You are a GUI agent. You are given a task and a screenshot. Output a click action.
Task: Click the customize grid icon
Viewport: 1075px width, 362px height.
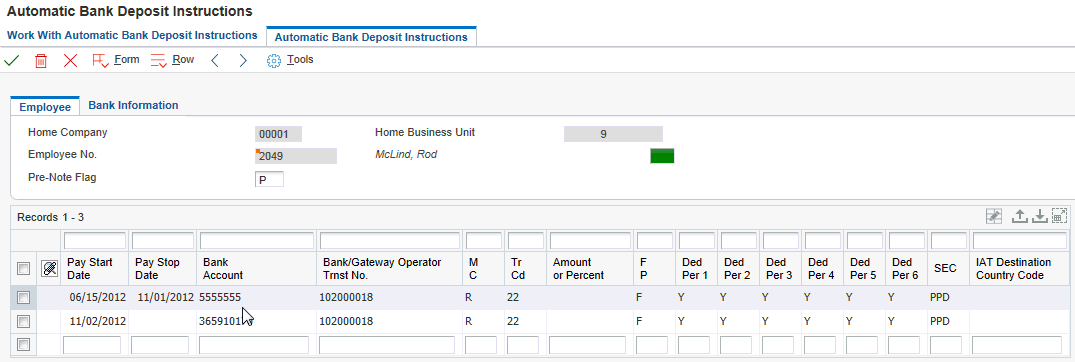coord(993,217)
